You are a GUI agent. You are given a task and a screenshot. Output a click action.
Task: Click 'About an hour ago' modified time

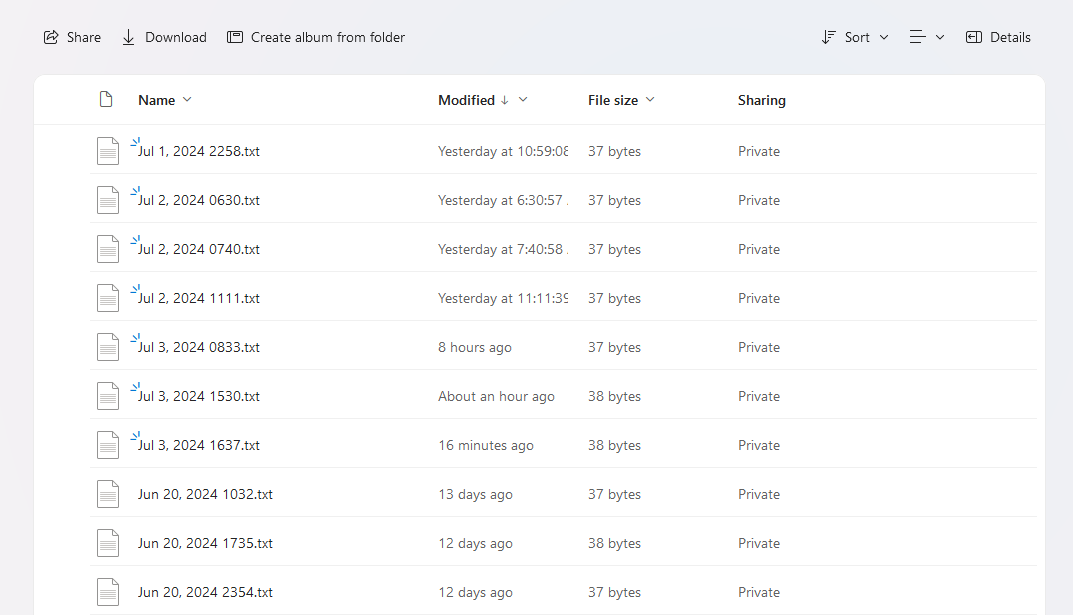[496, 397]
